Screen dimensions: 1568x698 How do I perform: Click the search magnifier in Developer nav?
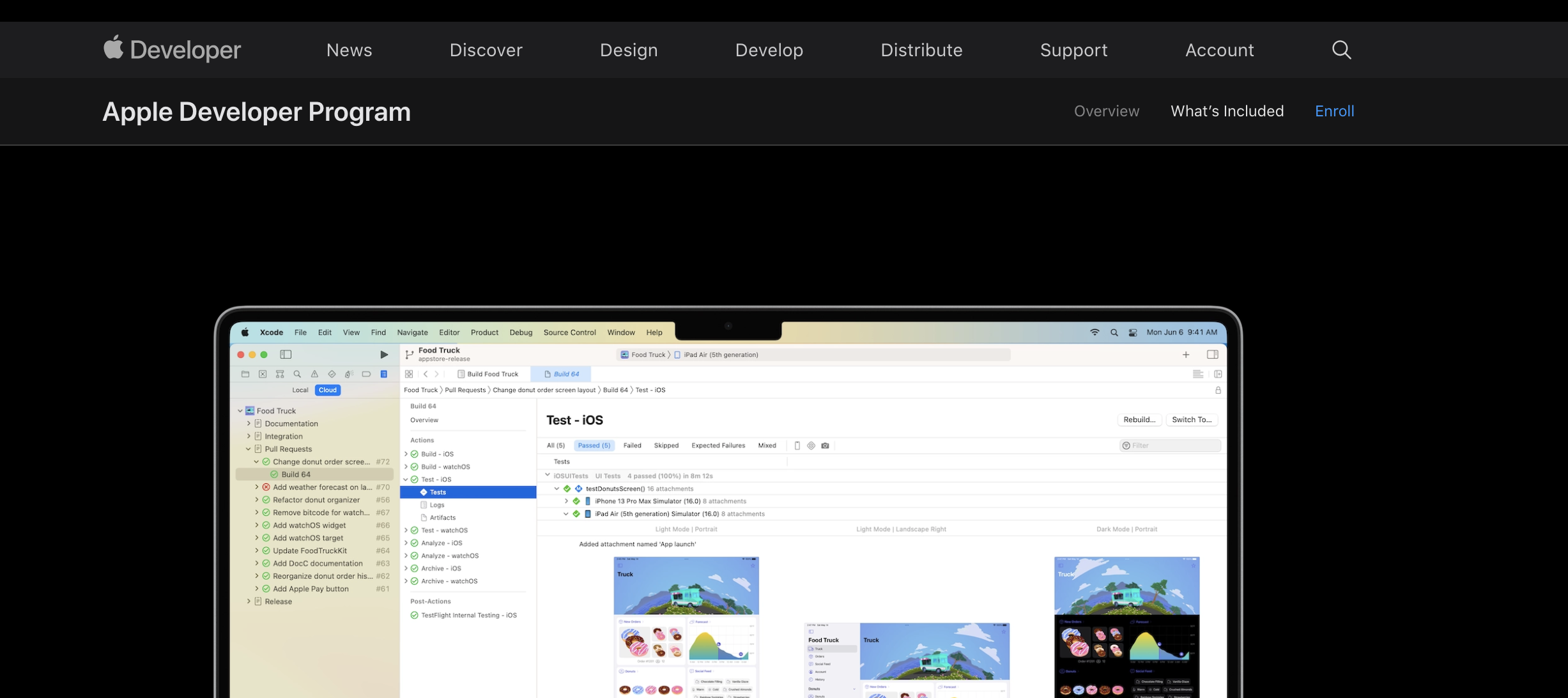pos(1341,50)
